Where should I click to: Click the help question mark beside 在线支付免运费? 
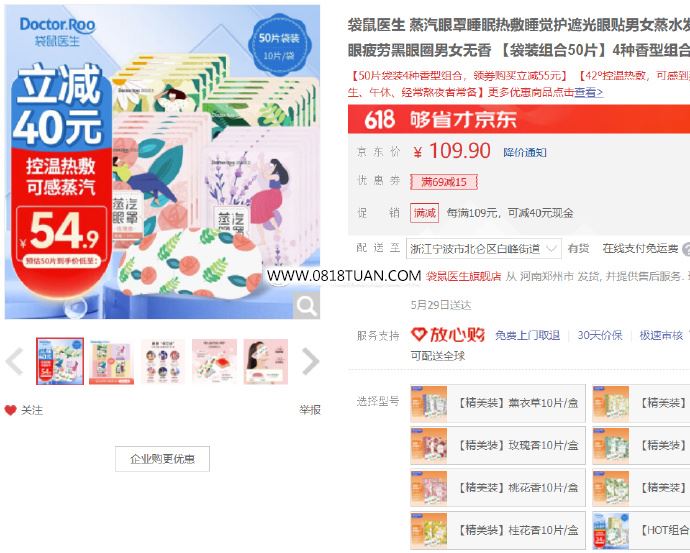tap(686, 249)
